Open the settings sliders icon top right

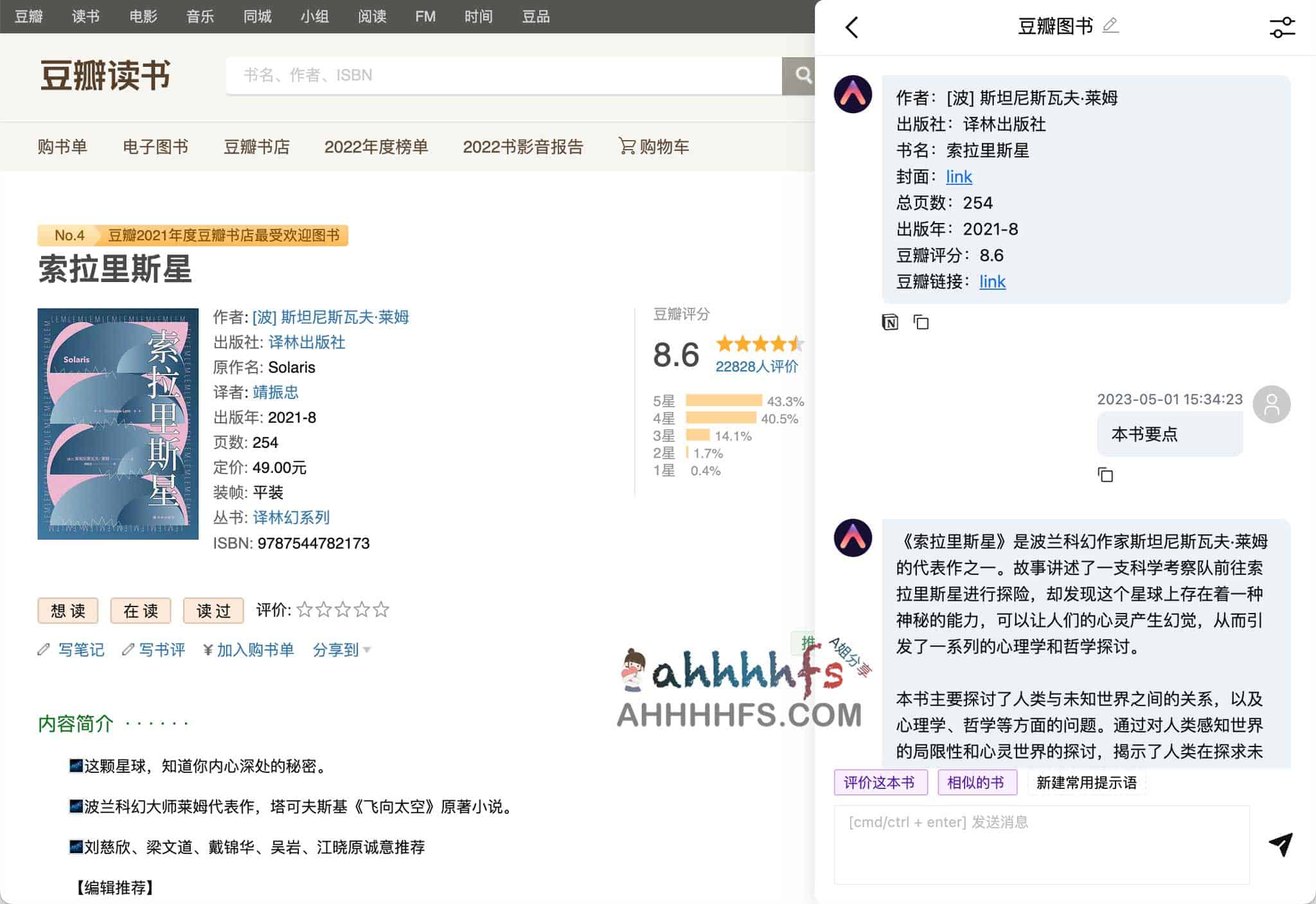(x=1283, y=25)
